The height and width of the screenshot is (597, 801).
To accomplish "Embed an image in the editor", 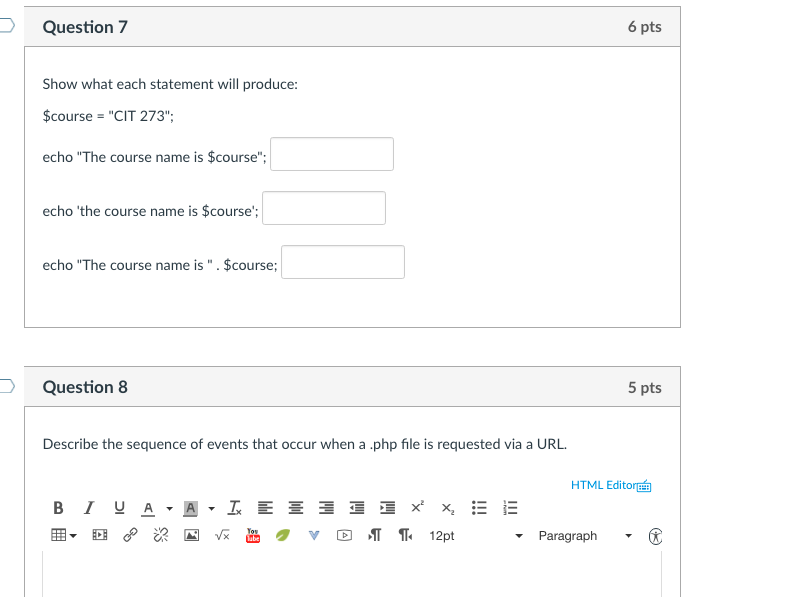I will 192,535.
